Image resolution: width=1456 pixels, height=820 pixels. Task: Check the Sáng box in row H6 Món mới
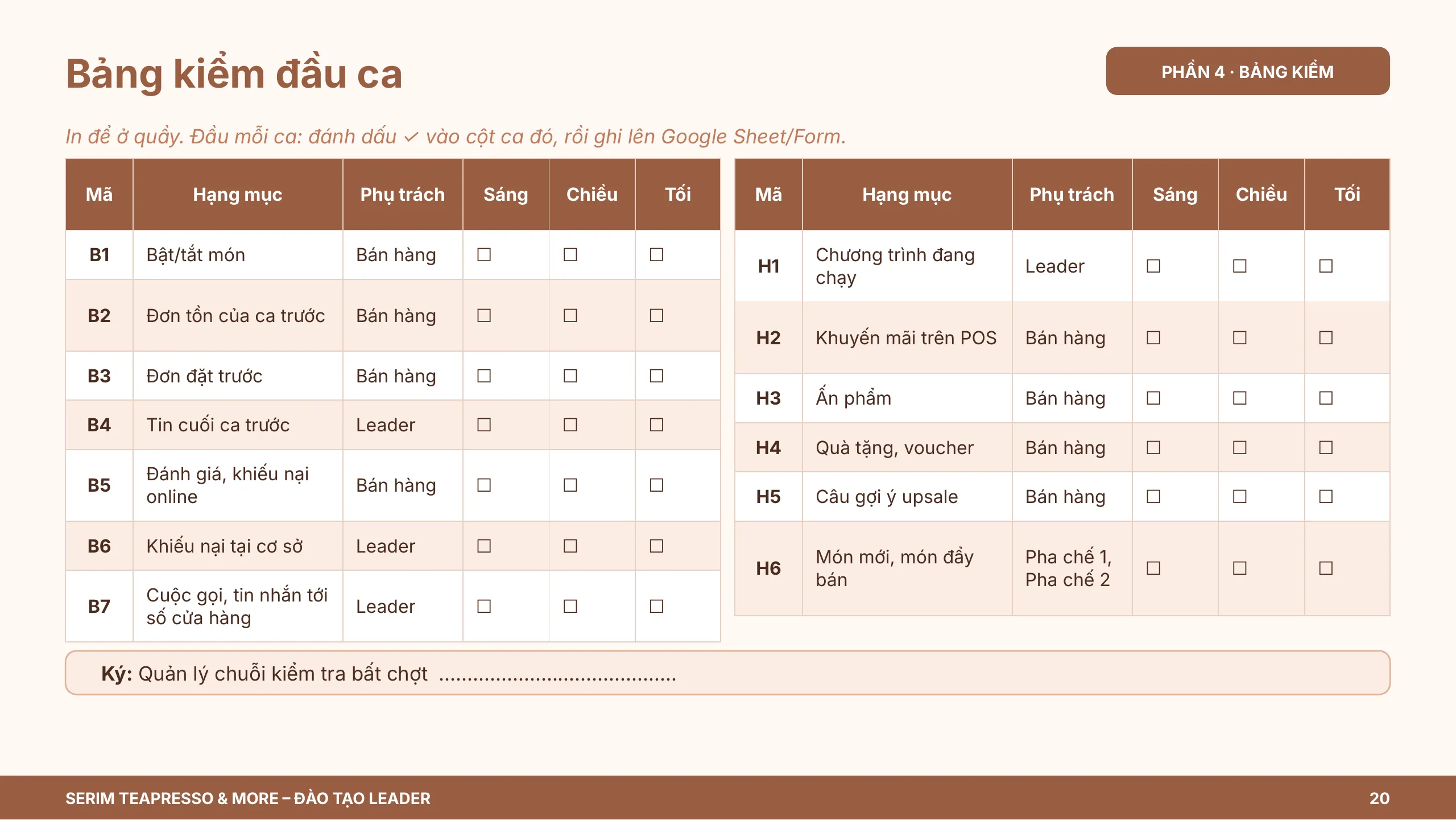(x=1153, y=568)
